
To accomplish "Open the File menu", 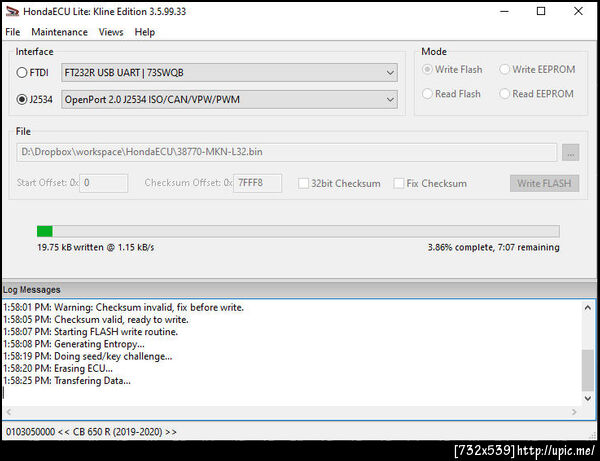I will click(13, 32).
